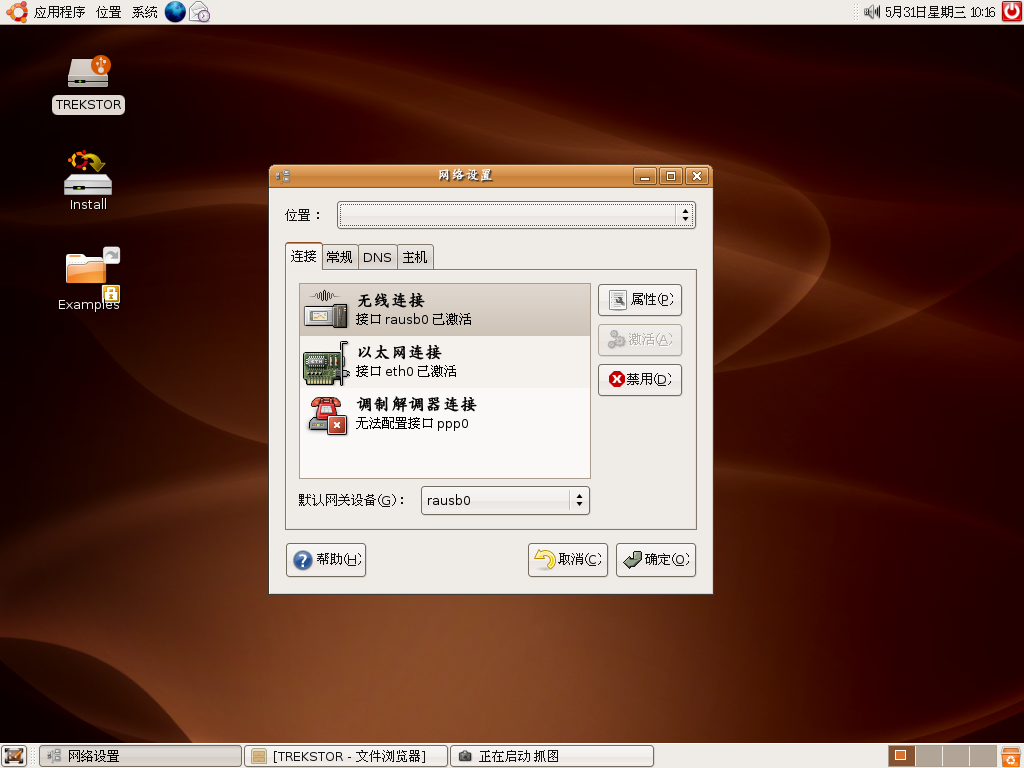1024x768 pixels.
Task: Switch to the third workspace
Action: point(955,756)
